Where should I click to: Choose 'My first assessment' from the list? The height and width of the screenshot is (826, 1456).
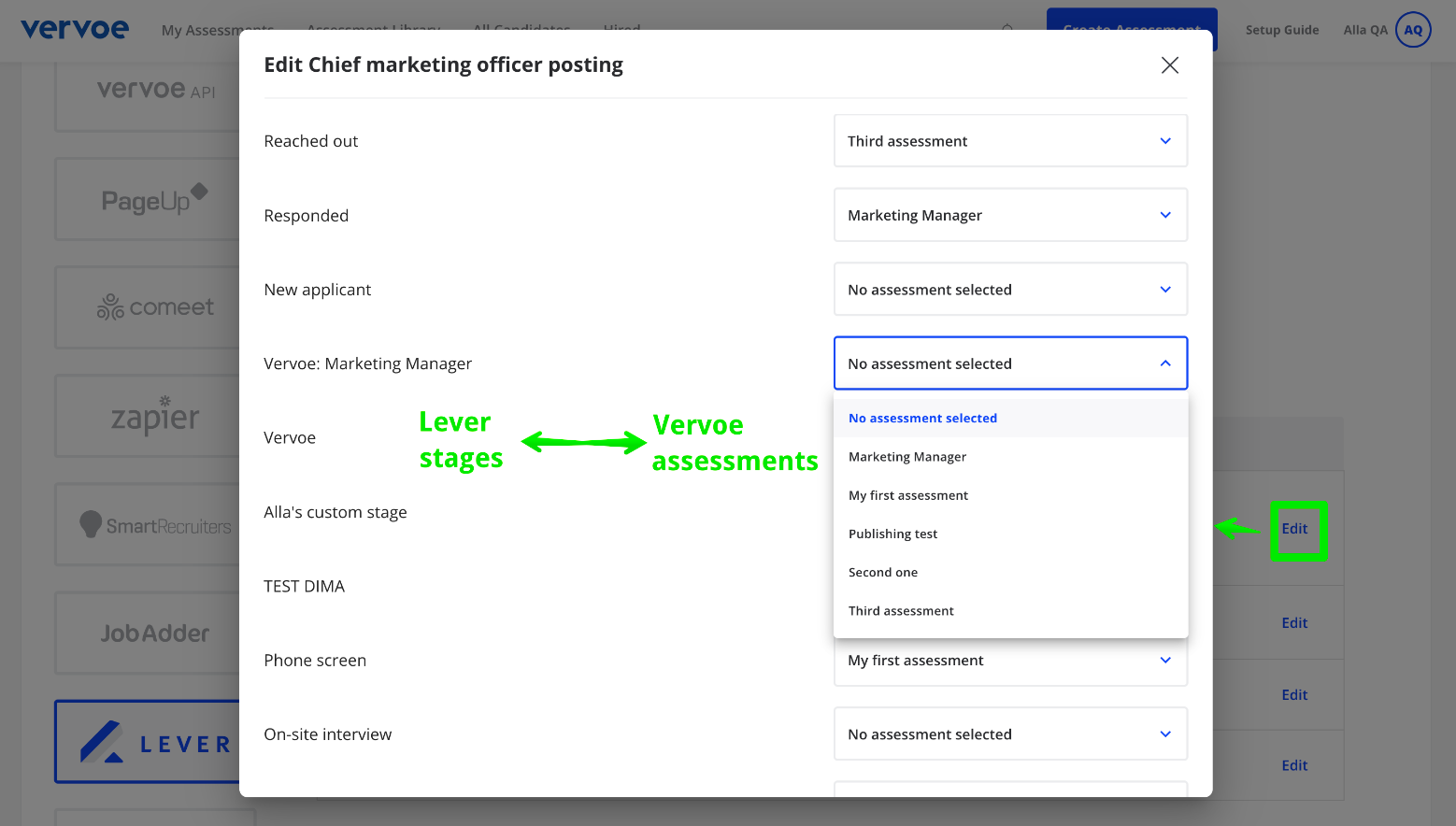1010,495
